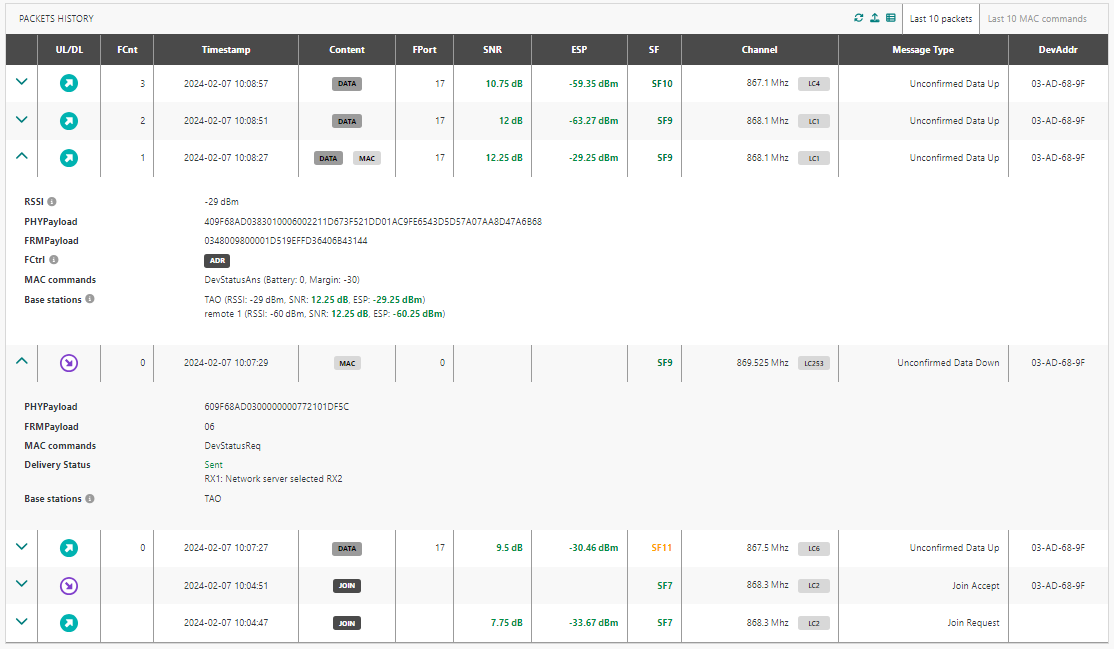
Task: Click the LC253 channel tag
Action: [x=813, y=363]
